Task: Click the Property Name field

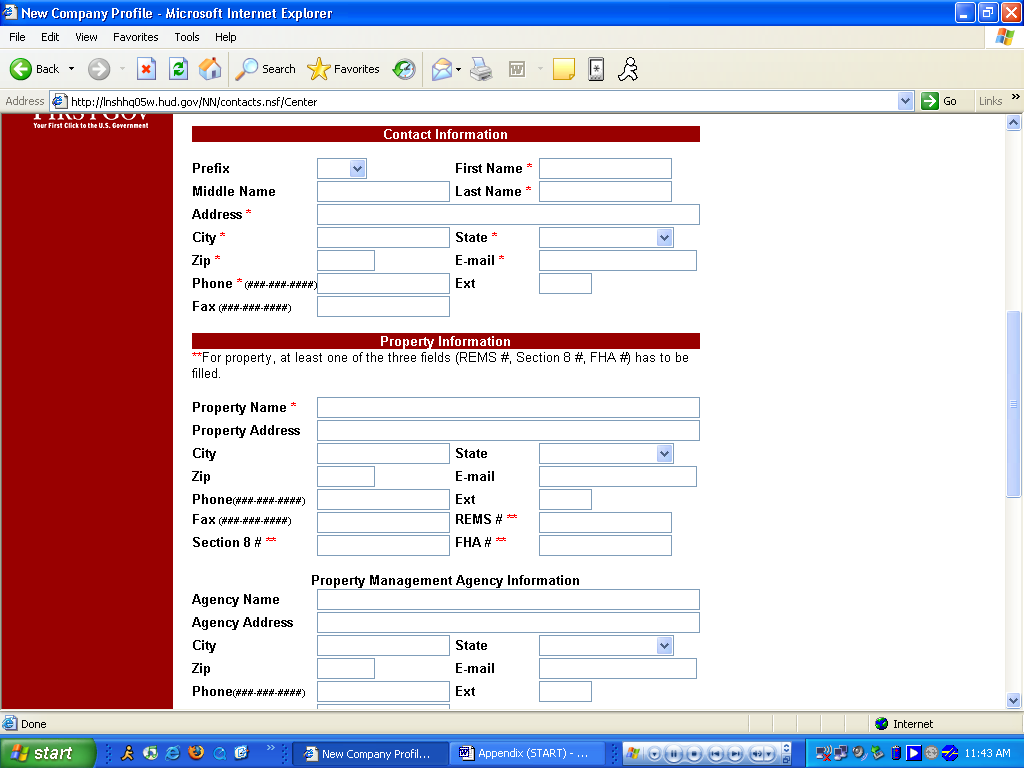Action: 508,408
